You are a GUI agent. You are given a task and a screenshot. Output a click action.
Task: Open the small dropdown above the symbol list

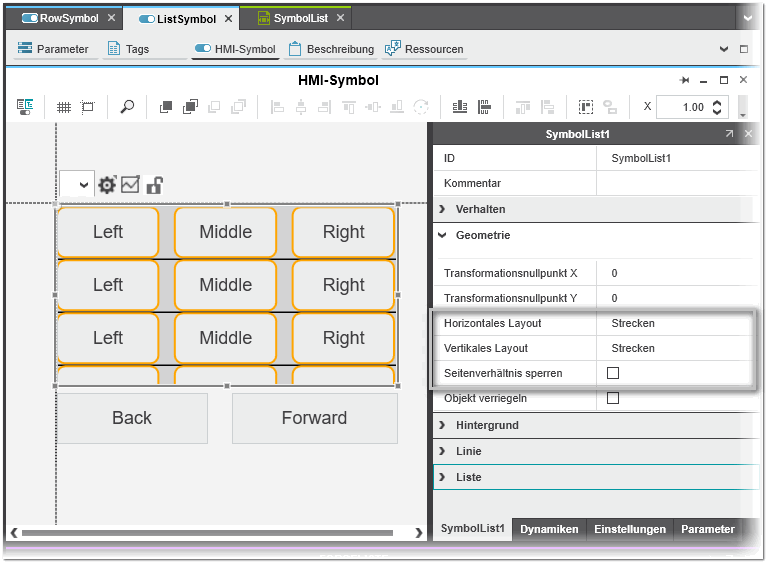(77, 185)
